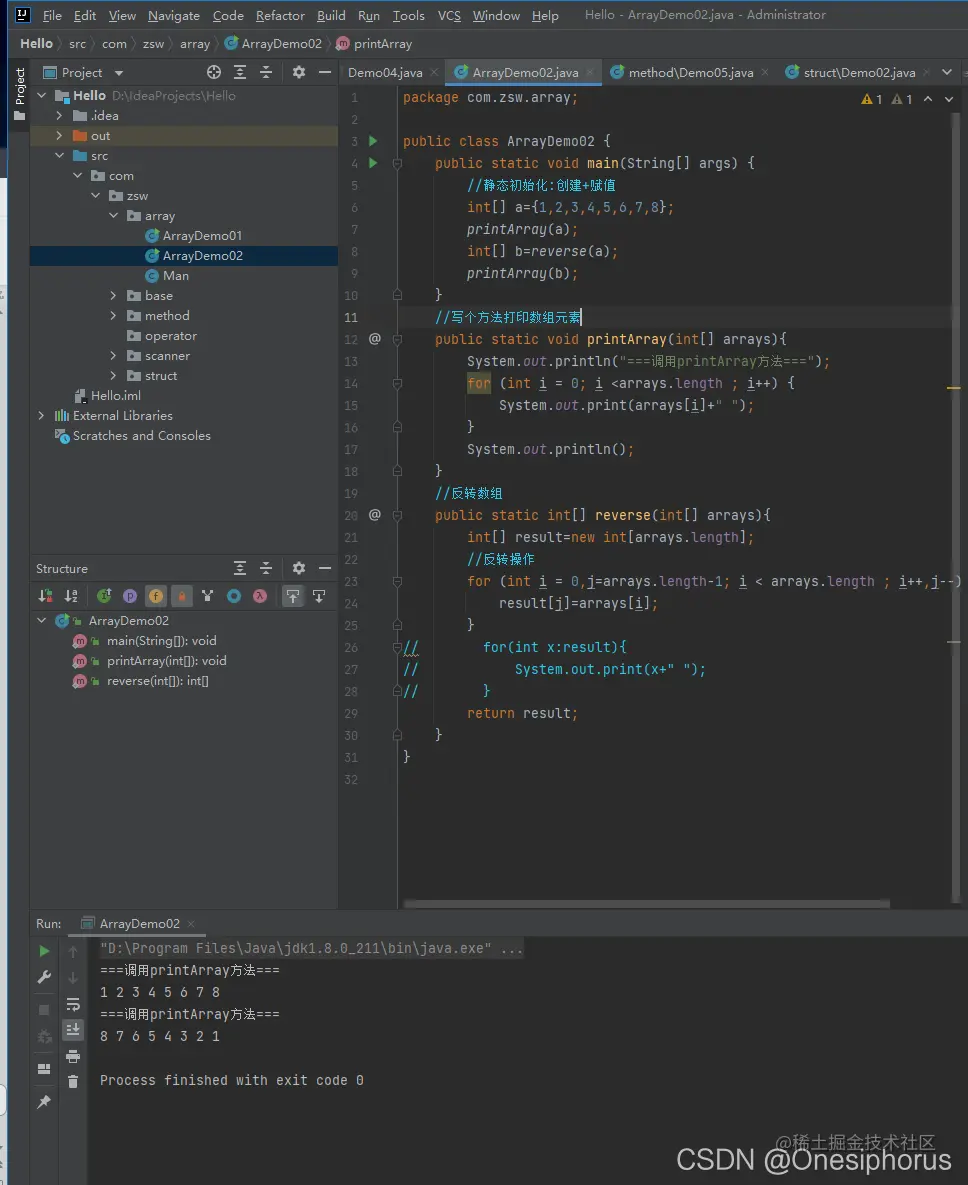
Task: Toggle Show Anonymous Classes blue circle icon
Action: click(x=234, y=596)
